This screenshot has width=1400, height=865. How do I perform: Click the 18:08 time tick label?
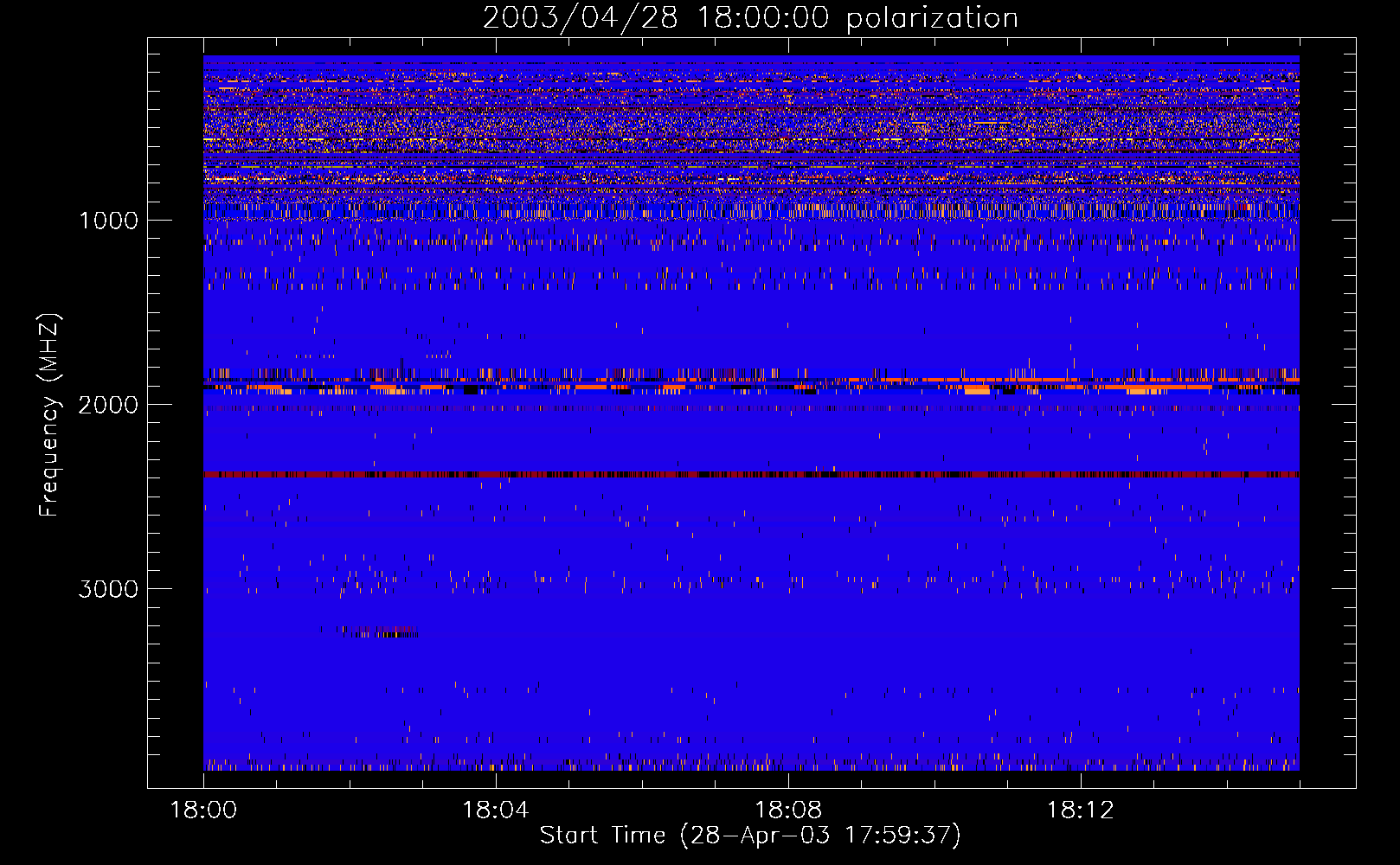(787, 811)
